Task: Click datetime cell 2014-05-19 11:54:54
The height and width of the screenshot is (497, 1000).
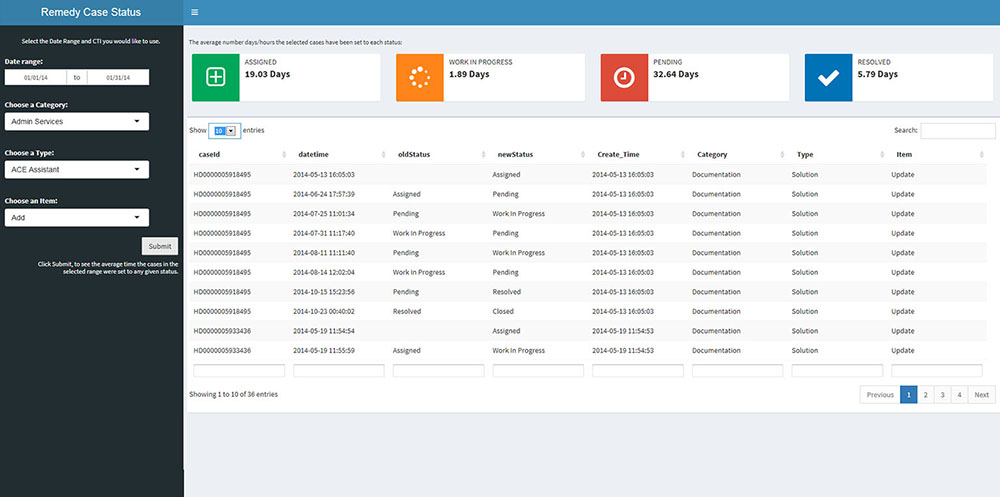Action: (x=324, y=331)
